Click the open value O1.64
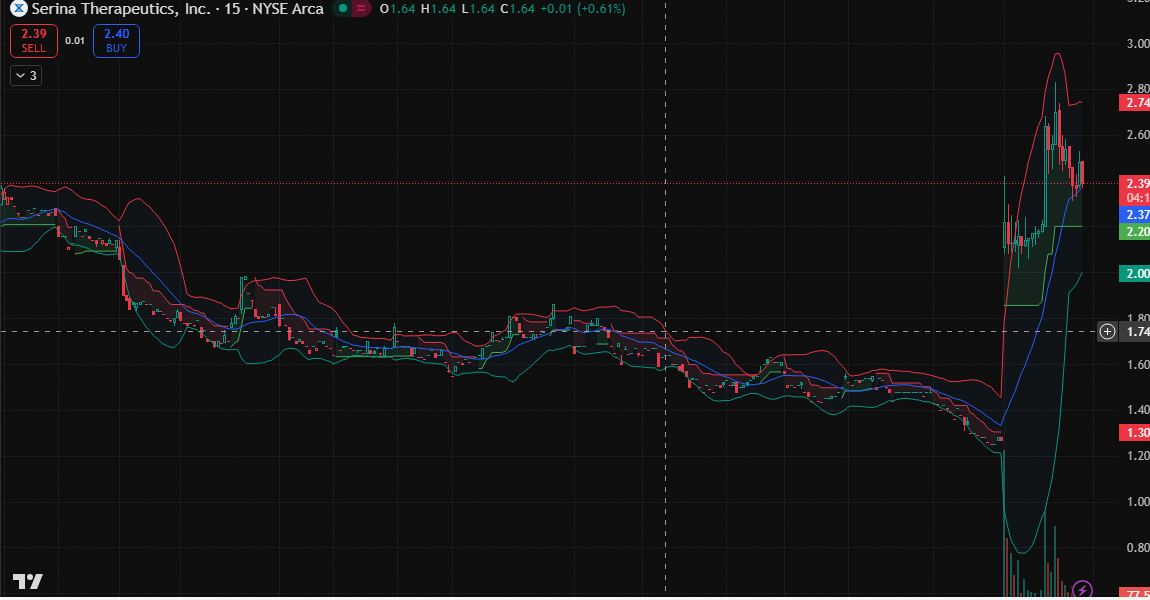This screenshot has width=1150, height=600. point(398,9)
